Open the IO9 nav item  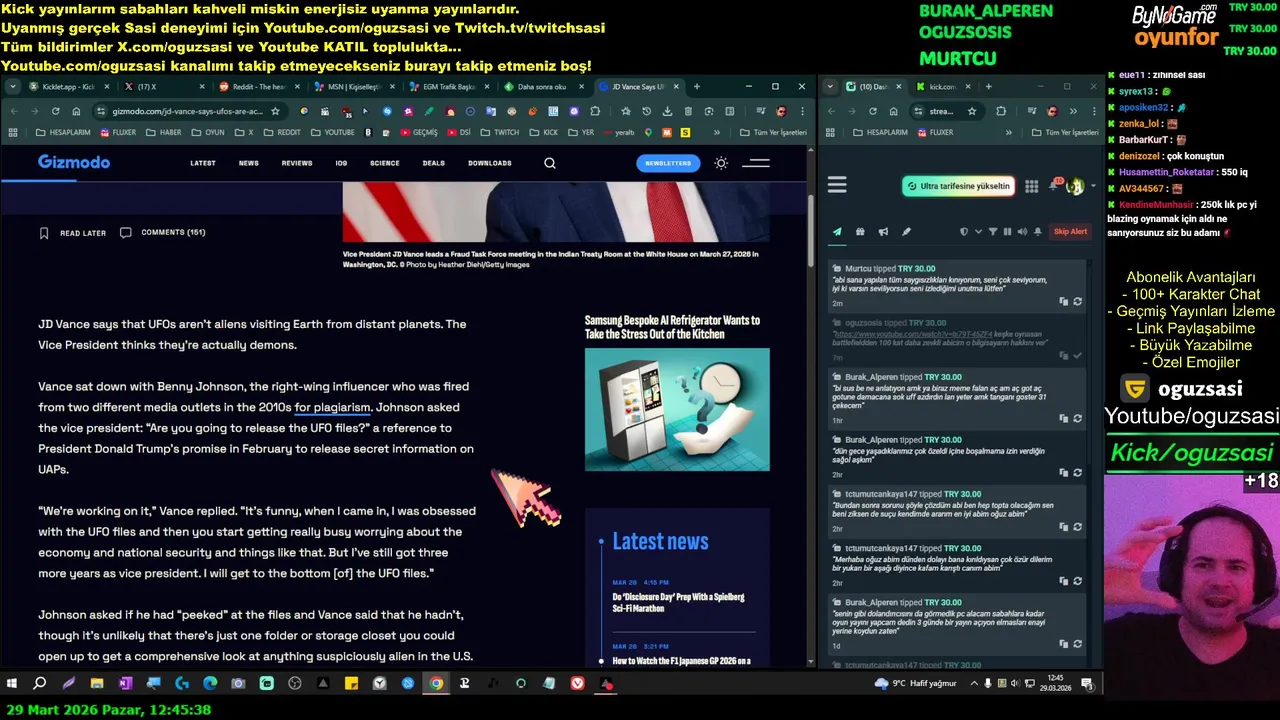(342, 163)
